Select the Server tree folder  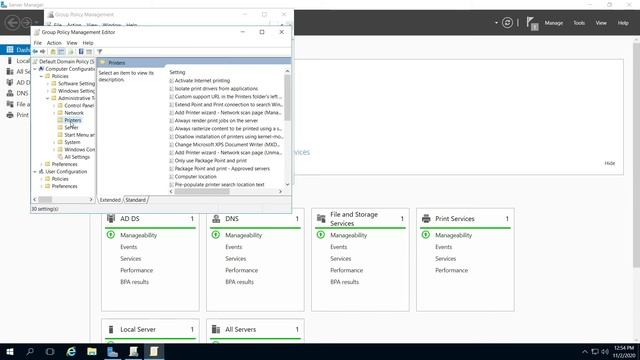pos(71,128)
